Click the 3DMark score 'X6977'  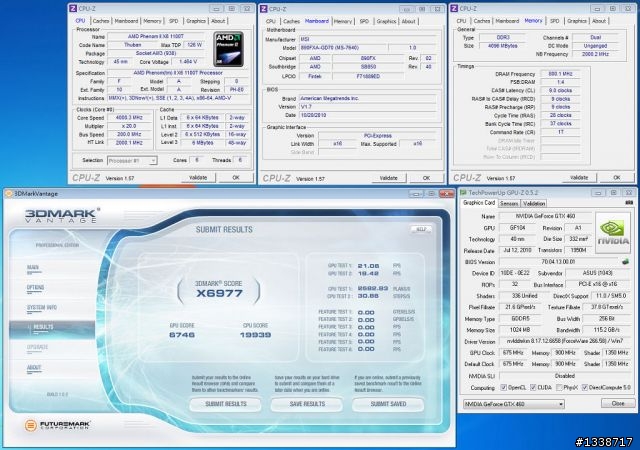219,293
